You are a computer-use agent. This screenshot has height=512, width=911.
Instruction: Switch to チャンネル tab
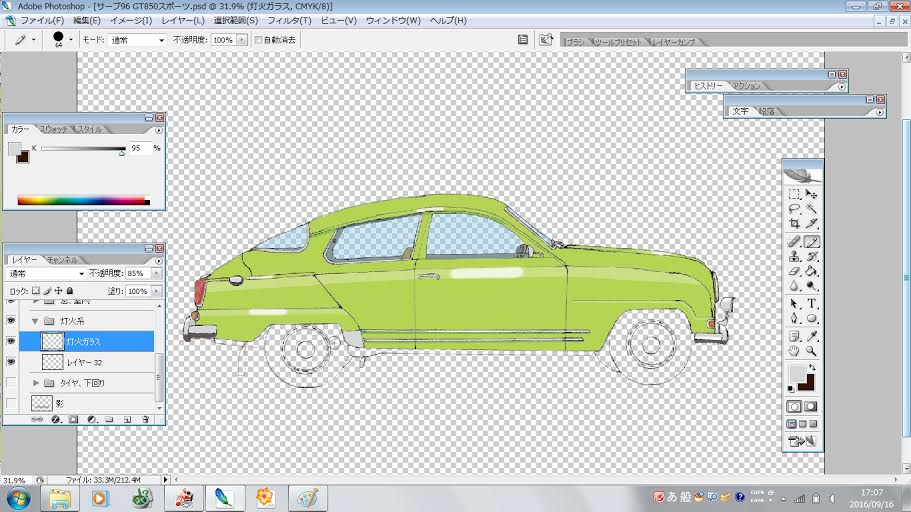point(62,259)
